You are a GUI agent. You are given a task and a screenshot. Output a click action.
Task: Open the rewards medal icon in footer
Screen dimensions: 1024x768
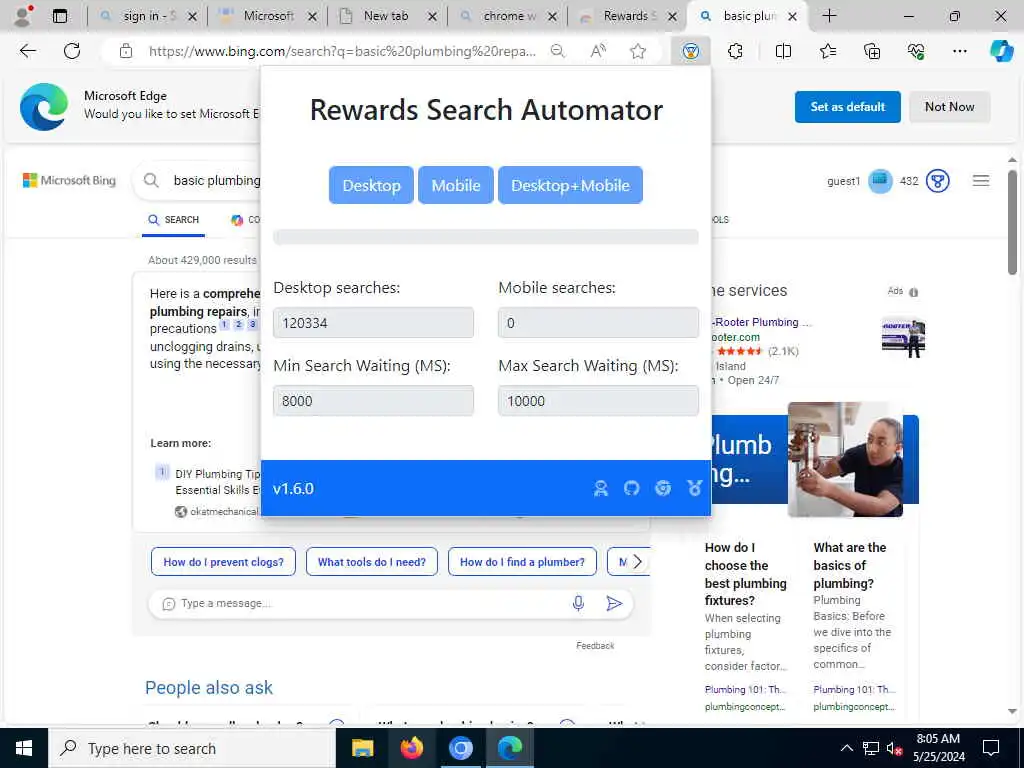[x=695, y=488]
